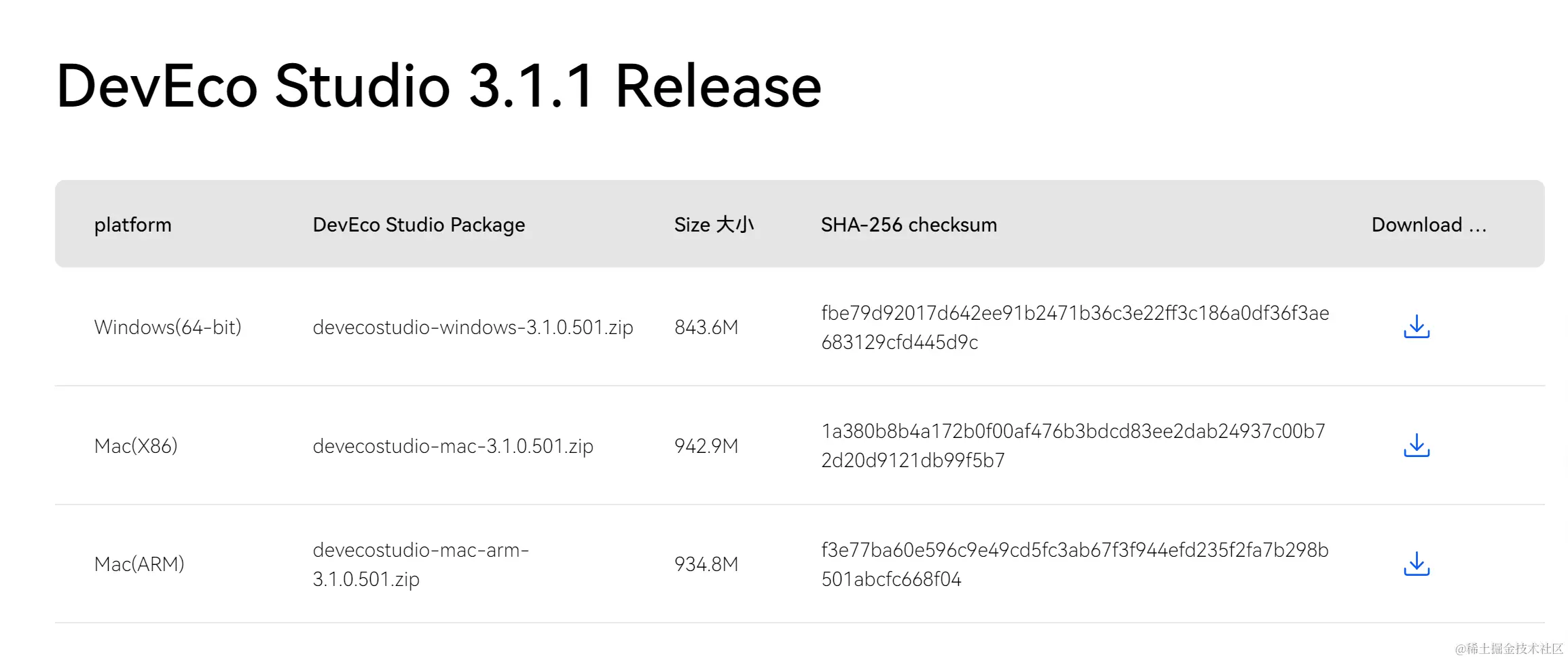Click the Size column header
This screenshot has width=1568, height=660.
[714, 225]
